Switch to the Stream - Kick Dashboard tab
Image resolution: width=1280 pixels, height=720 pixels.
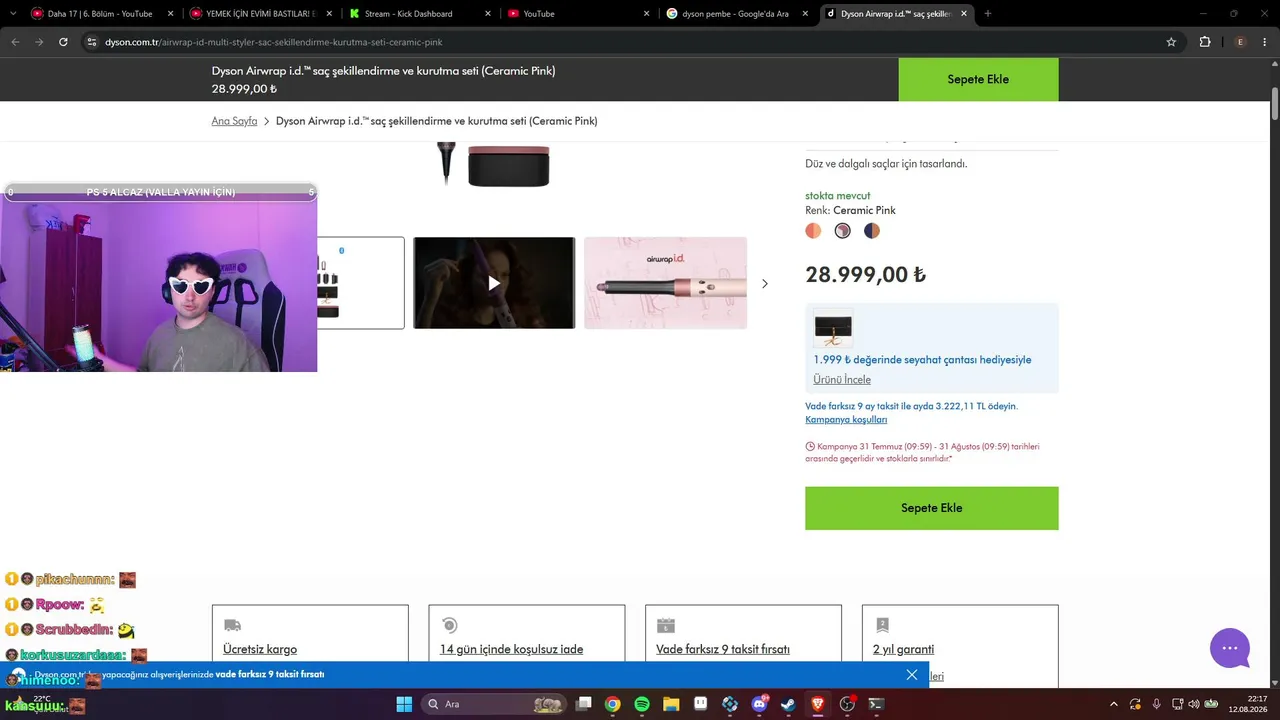click(419, 14)
